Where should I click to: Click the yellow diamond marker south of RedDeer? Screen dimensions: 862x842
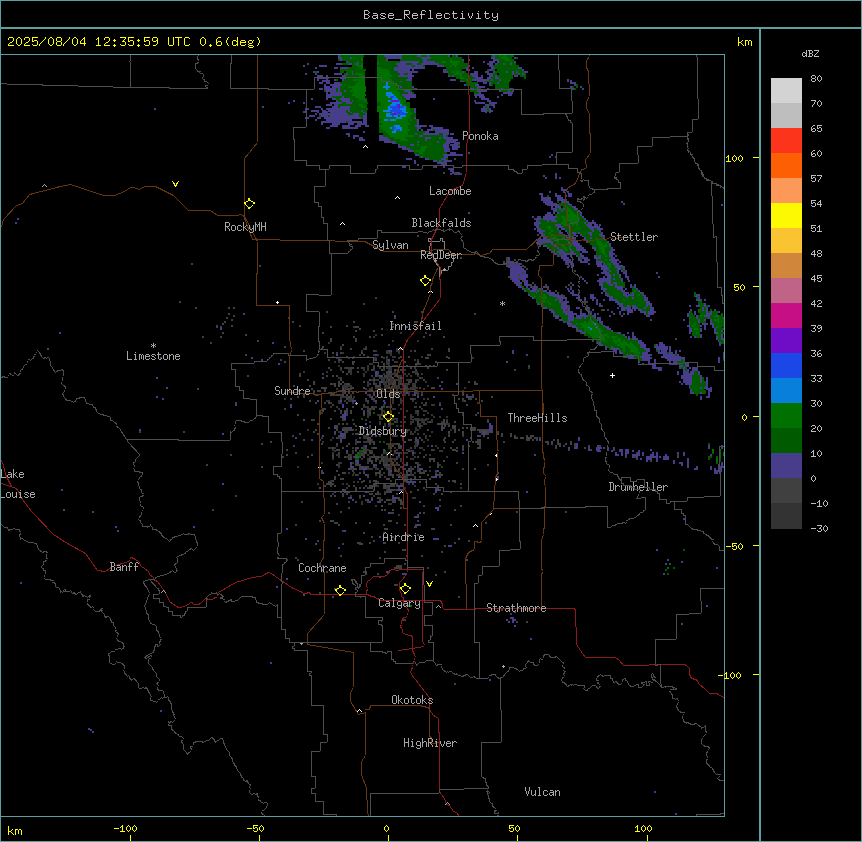tap(425, 281)
